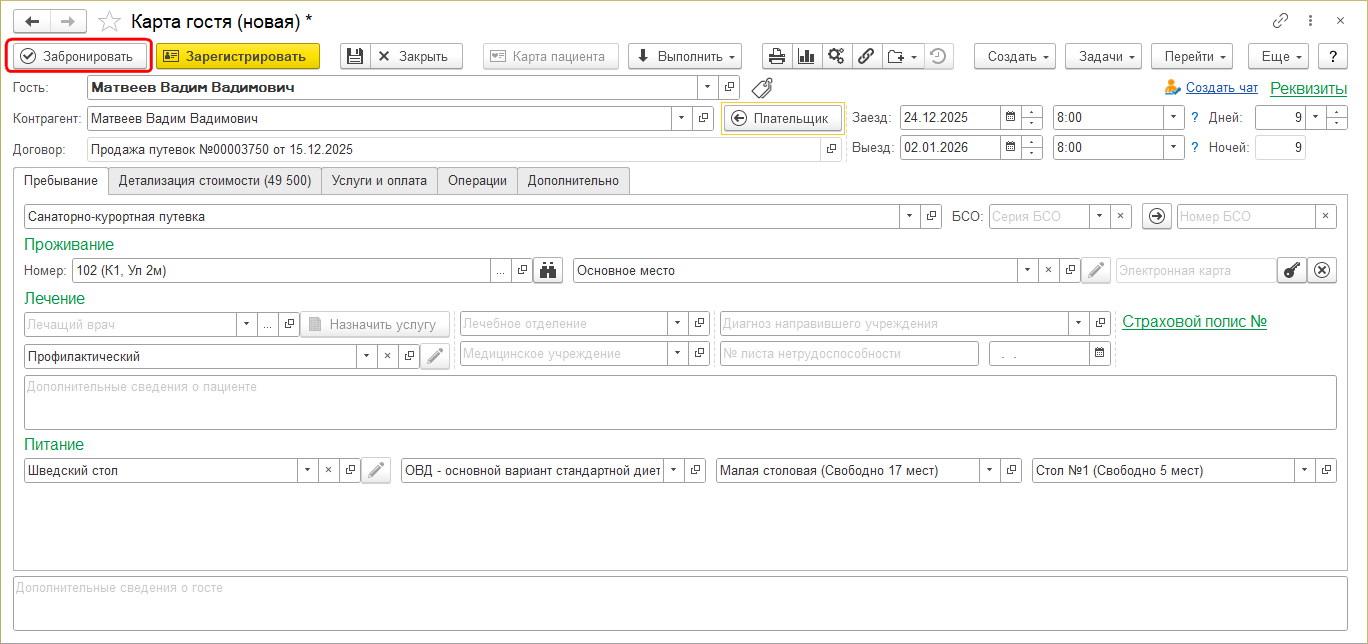Click the chain link icon in toolbar
Viewport: 1368px width, 644px height.
pos(866,57)
